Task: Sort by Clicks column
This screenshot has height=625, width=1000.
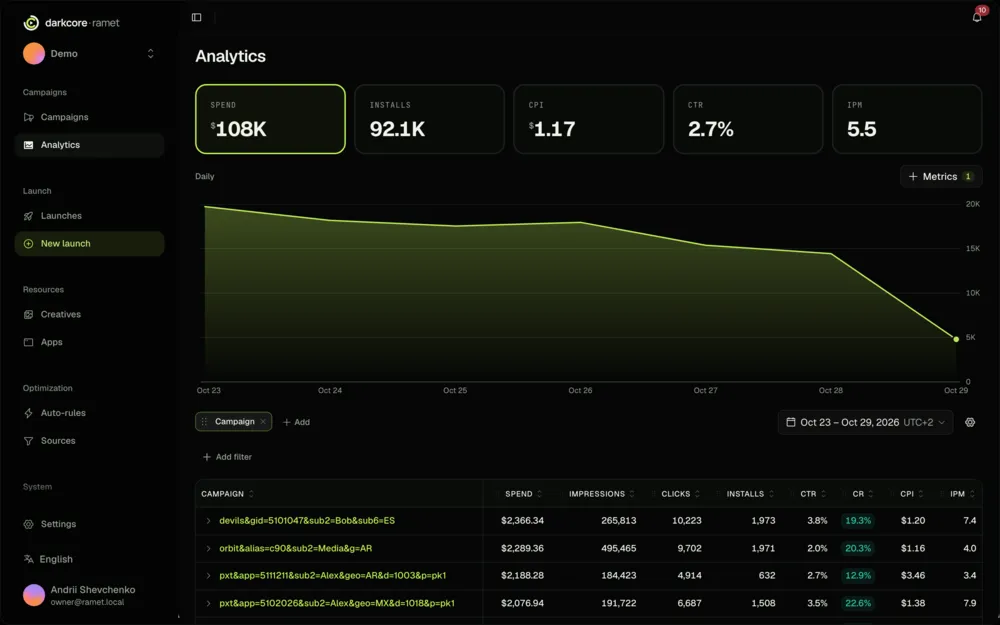Action: pos(680,494)
